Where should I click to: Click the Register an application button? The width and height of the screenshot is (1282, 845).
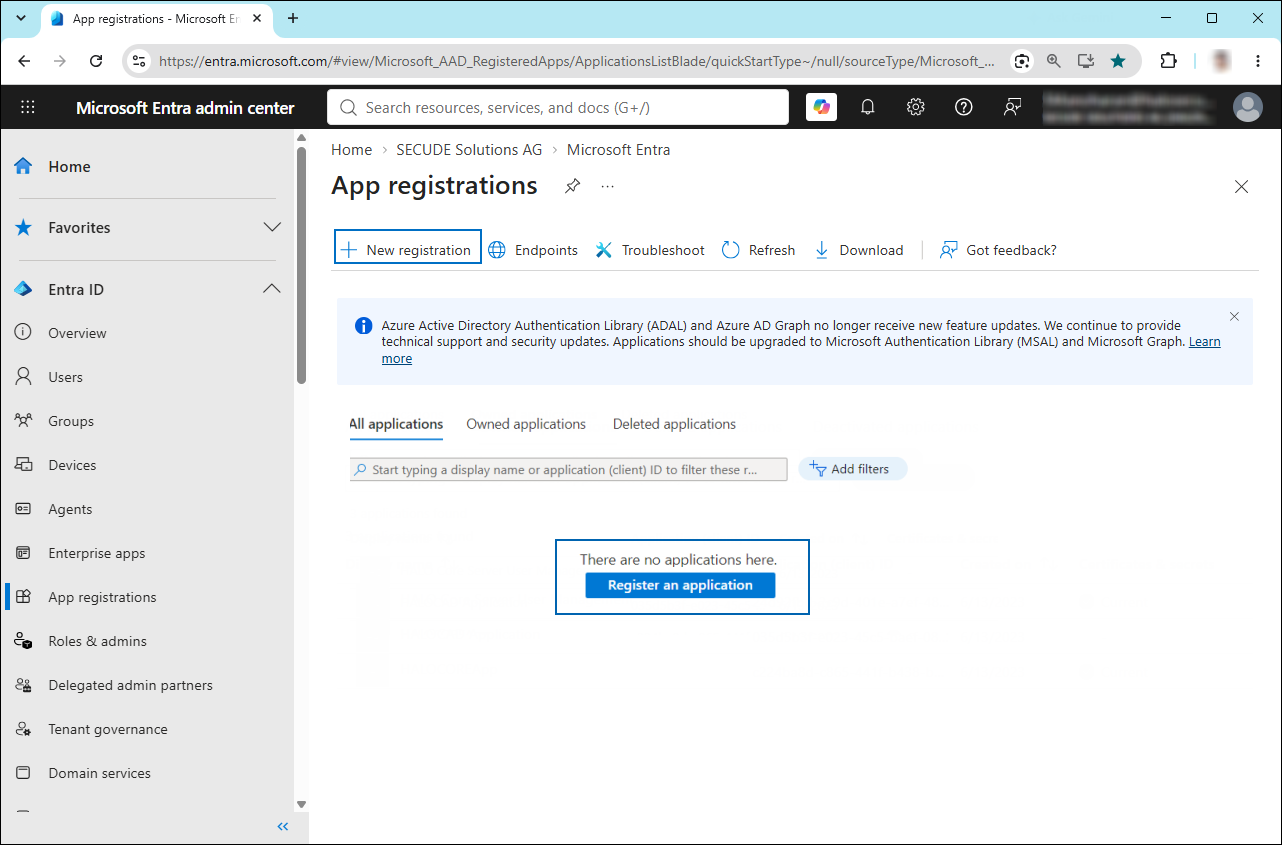(680, 585)
